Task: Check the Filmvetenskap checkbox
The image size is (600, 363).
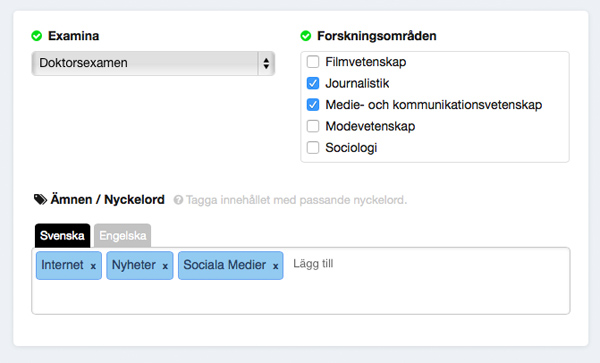Action: click(313, 62)
